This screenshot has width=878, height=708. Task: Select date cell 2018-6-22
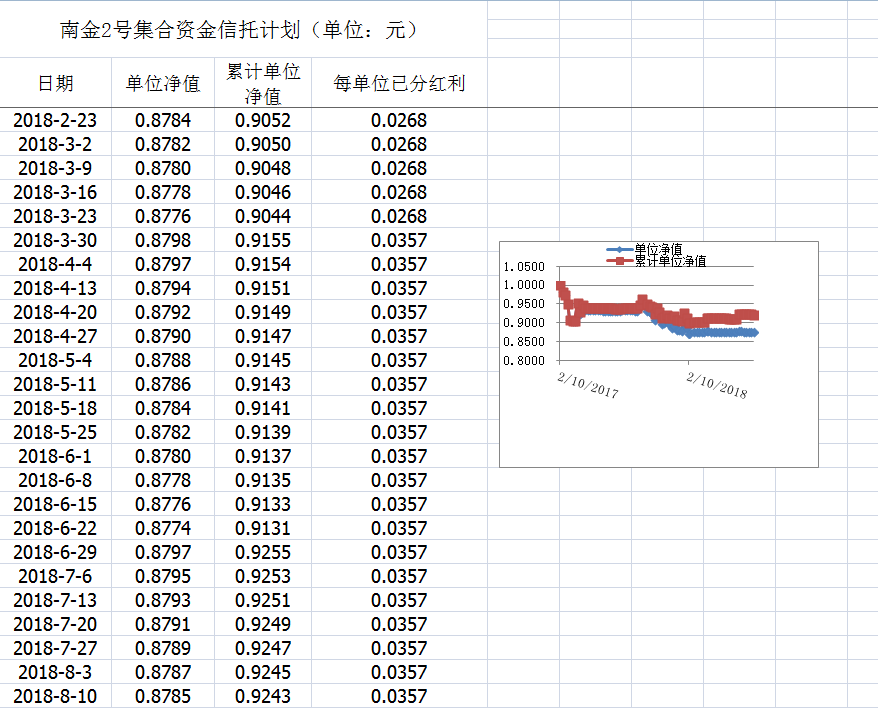55,528
